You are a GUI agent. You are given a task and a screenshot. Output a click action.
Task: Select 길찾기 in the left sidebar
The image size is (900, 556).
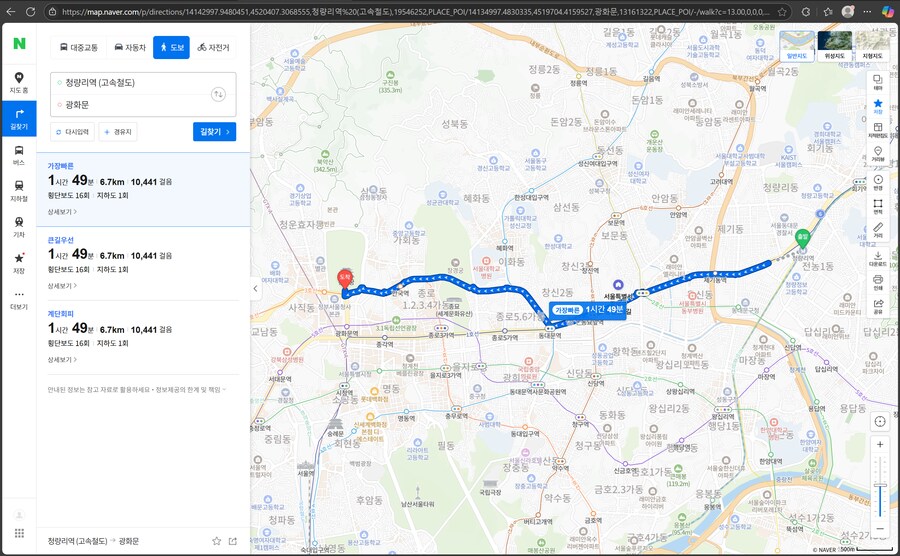(19, 119)
